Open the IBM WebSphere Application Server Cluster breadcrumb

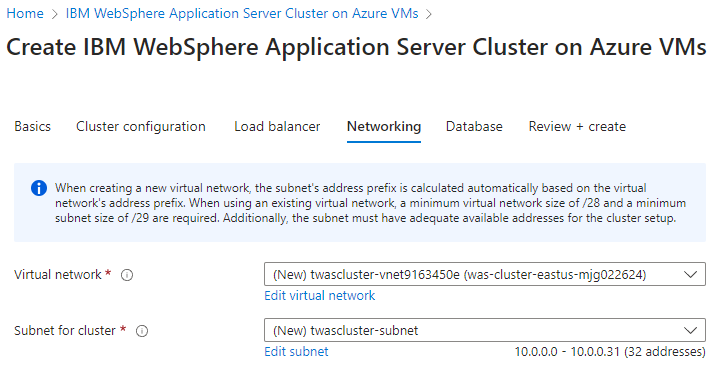tap(242, 13)
